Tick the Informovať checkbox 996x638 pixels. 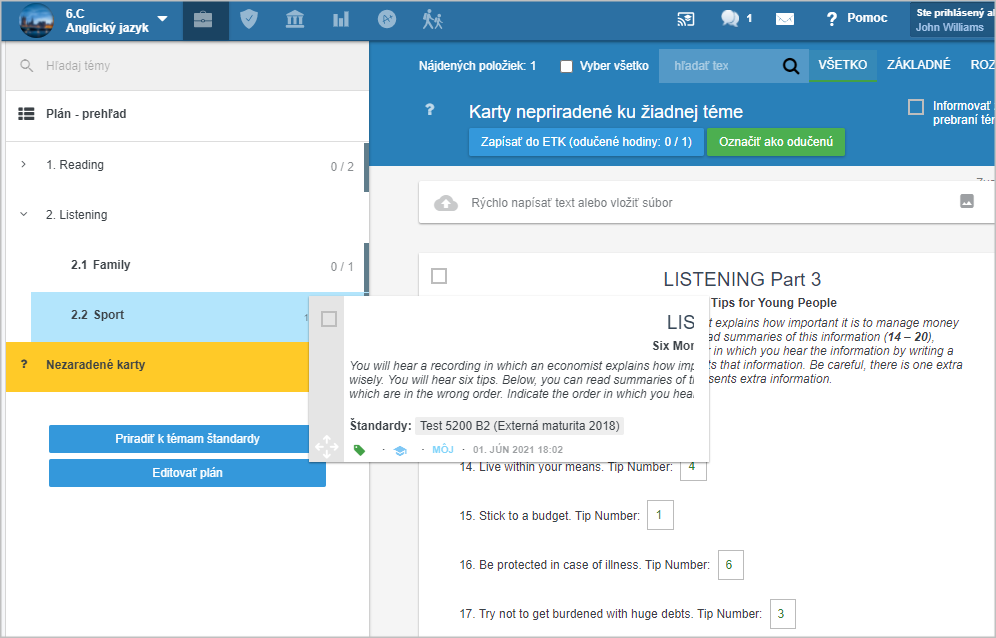pos(916,107)
